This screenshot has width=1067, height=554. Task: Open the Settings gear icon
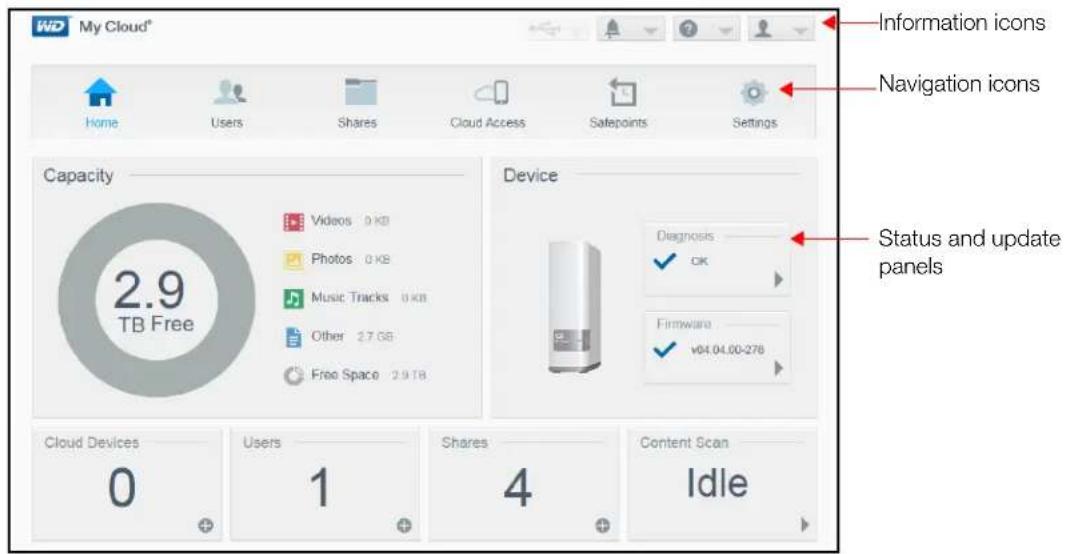click(x=754, y=92)
